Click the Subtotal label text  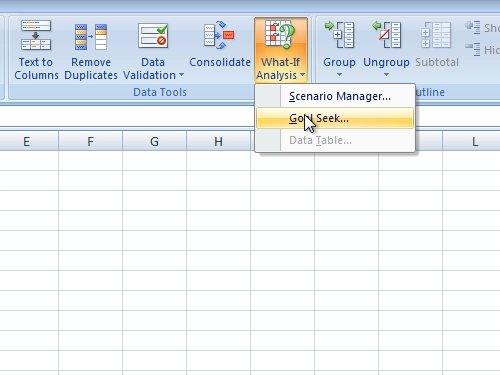(x=437, y=62)
